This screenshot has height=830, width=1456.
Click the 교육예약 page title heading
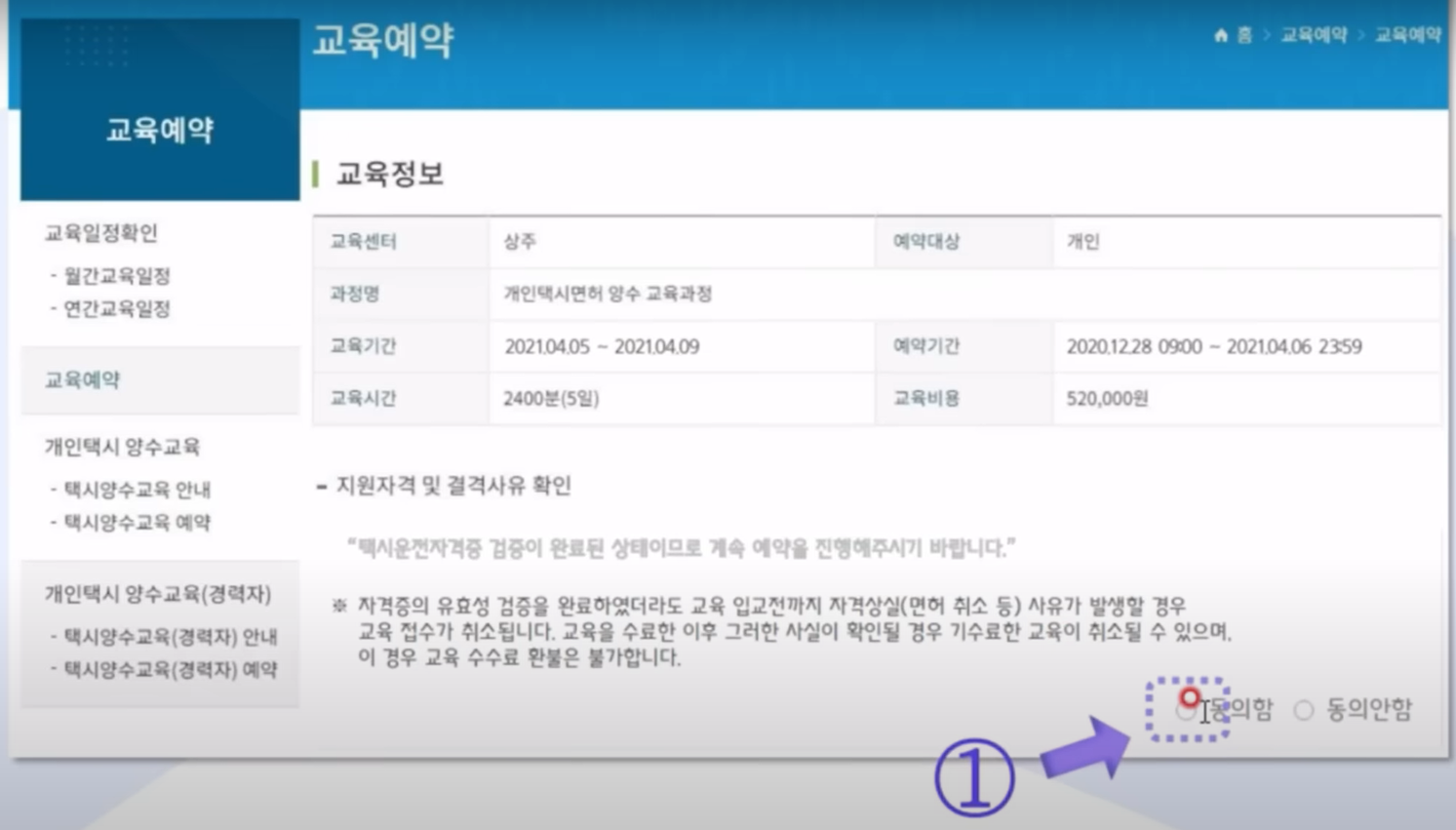click(x=383, y=41)
